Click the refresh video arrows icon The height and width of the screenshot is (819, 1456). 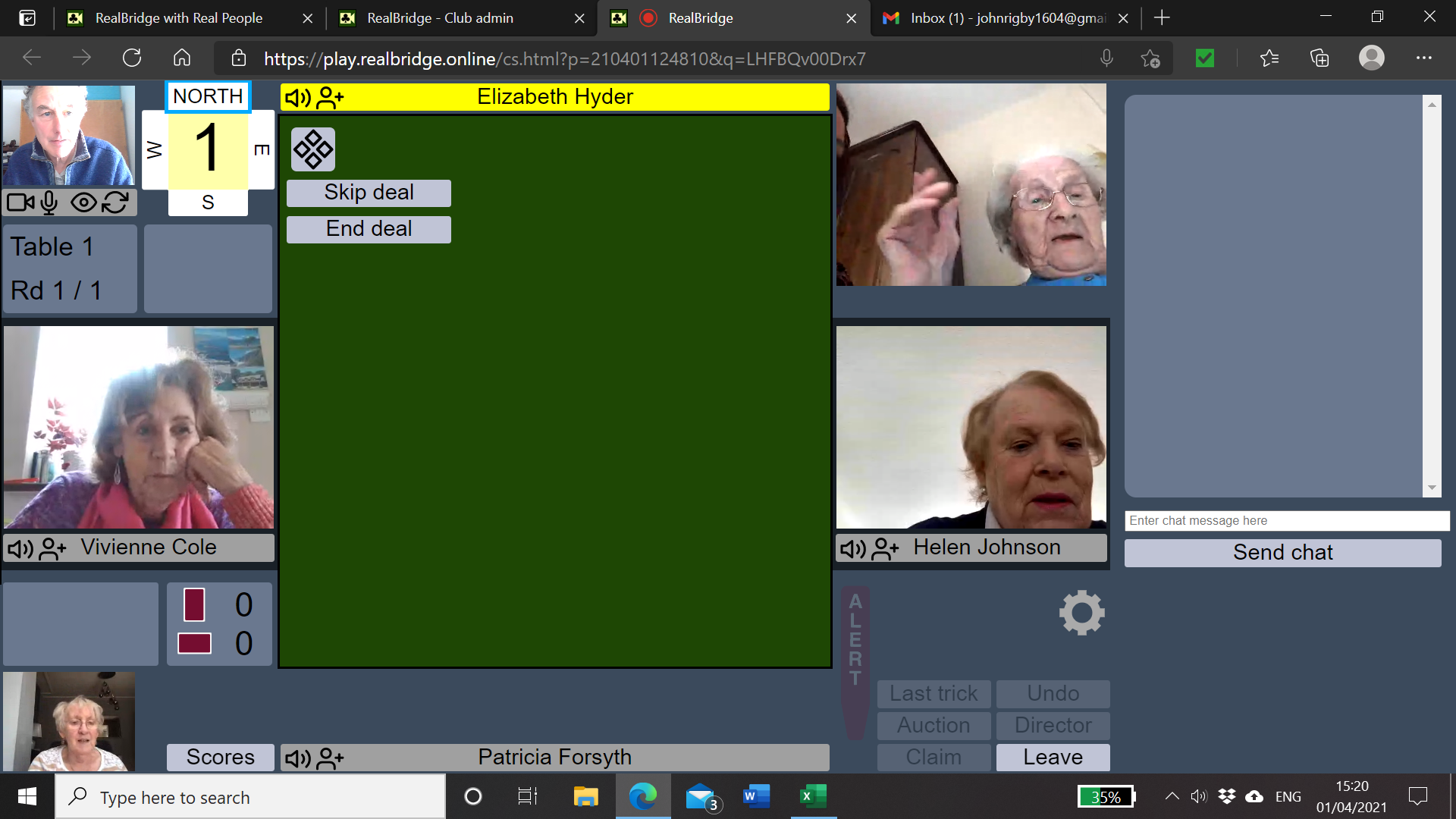tap(115, 202)
